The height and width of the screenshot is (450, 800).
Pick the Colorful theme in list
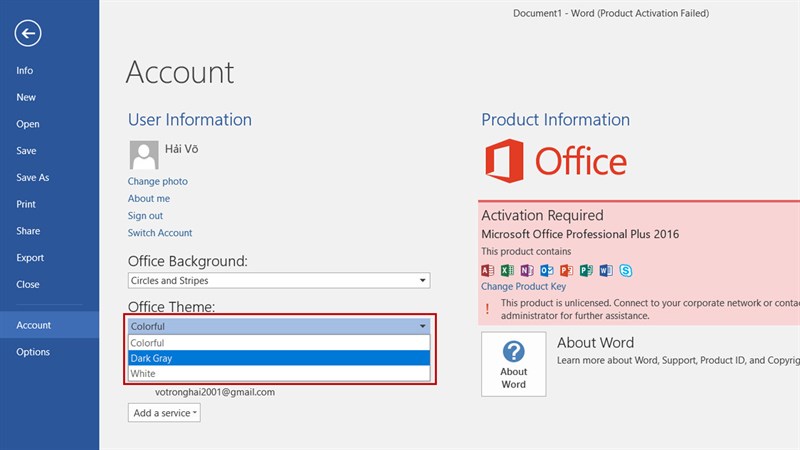279,343
